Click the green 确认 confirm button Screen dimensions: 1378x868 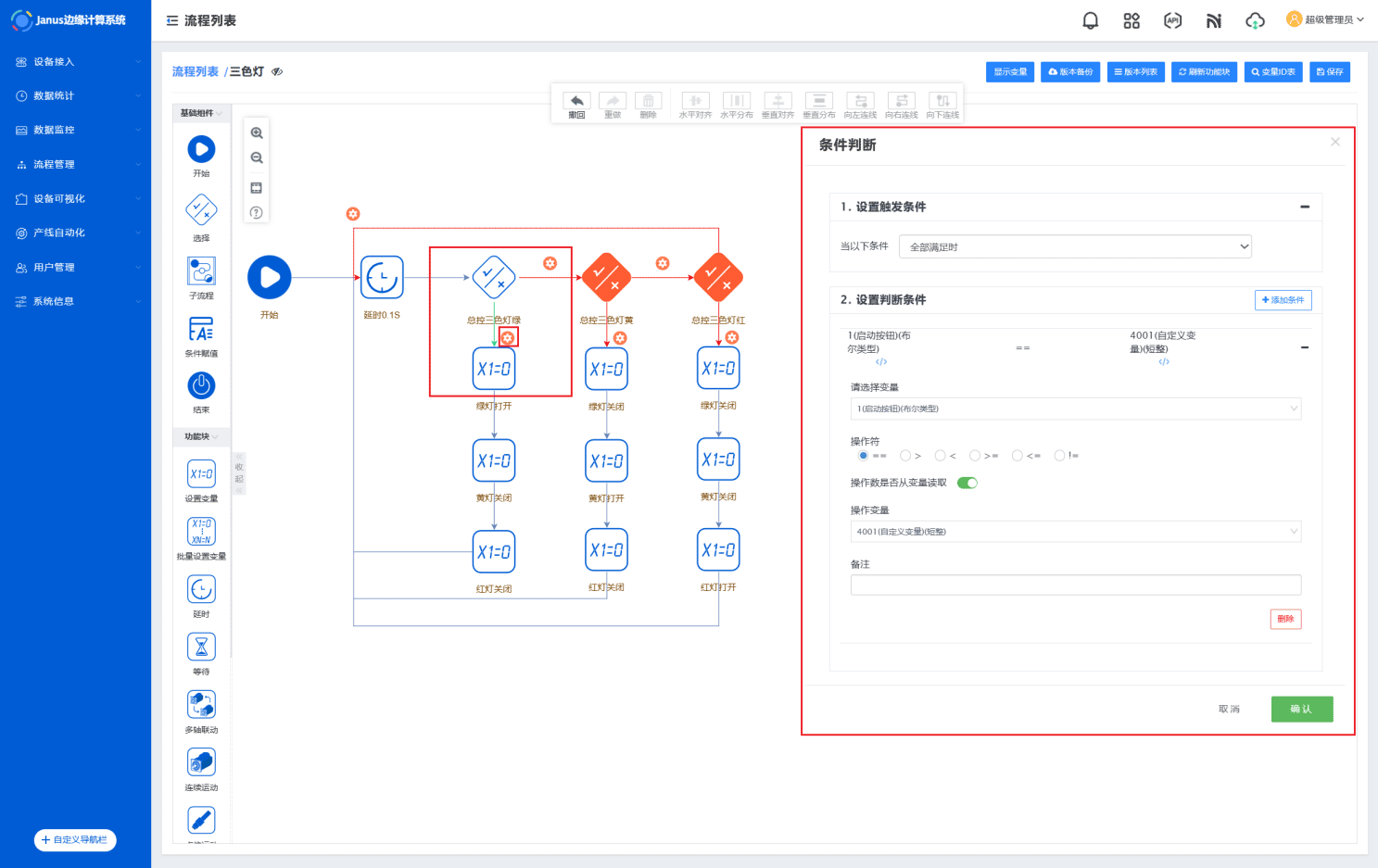1301,709
